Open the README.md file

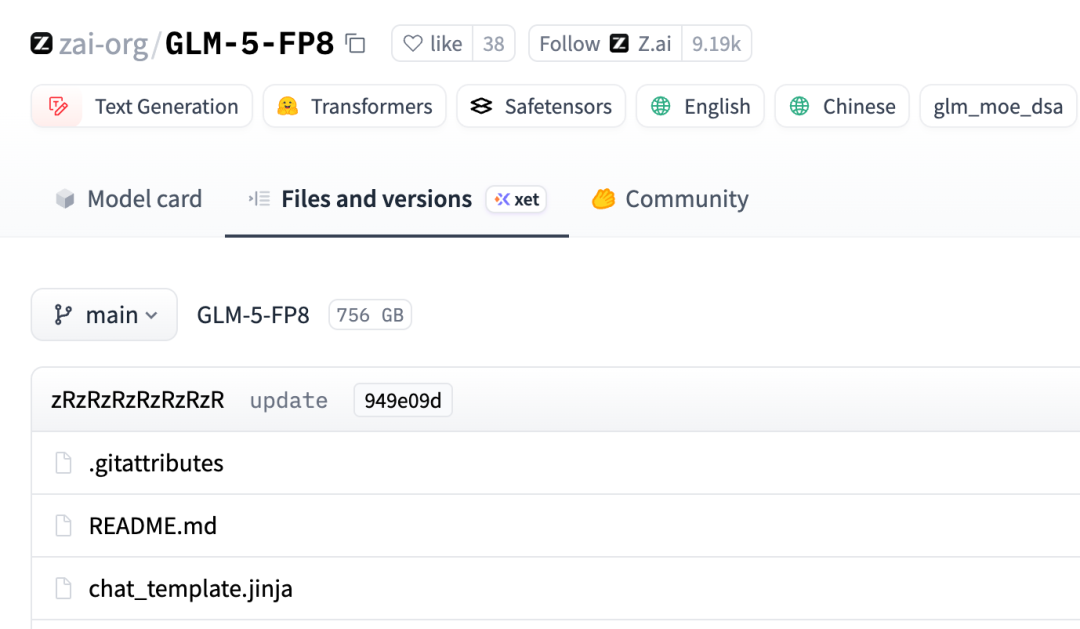(152, 526)
